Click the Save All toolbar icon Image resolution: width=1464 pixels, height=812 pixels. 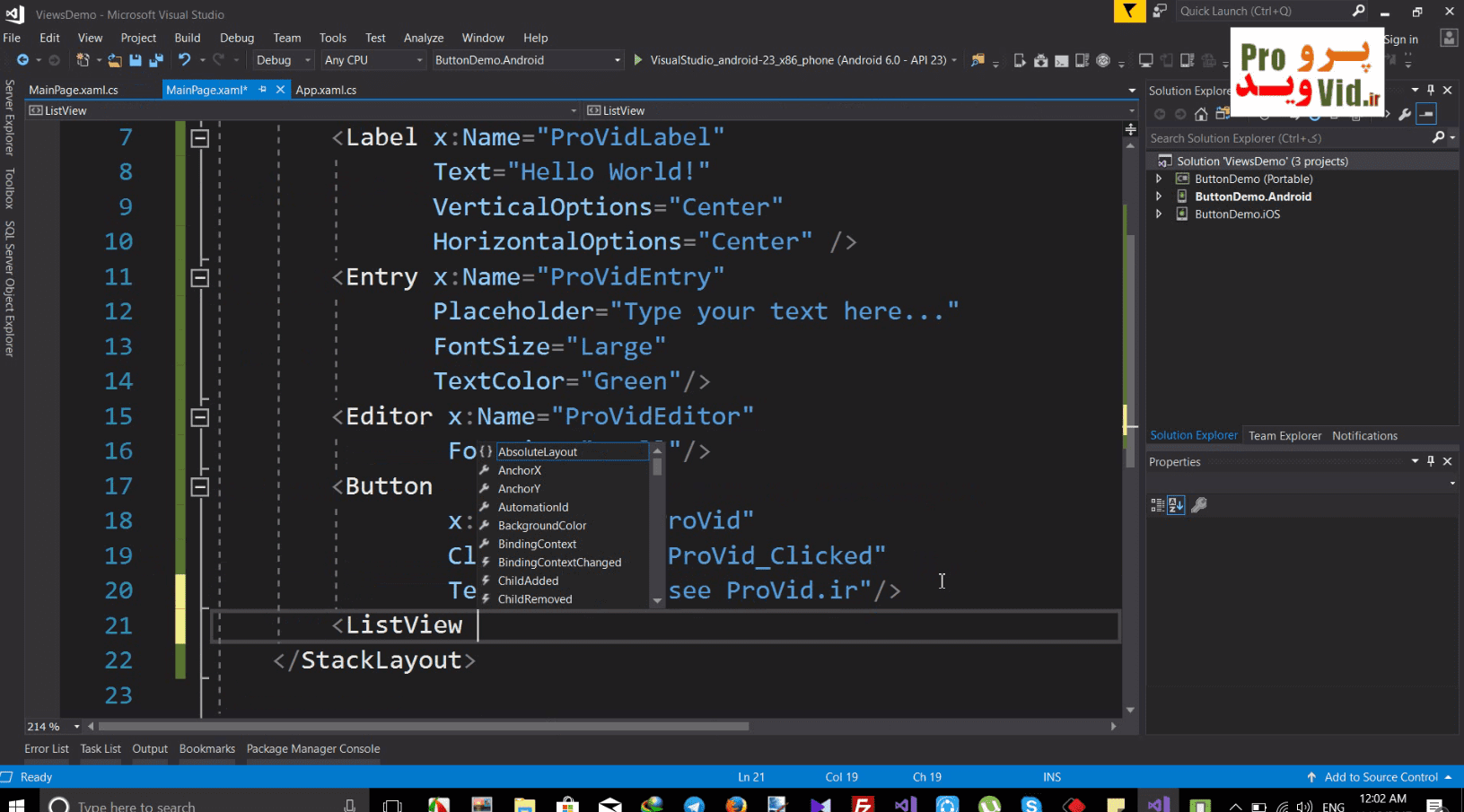156,60
